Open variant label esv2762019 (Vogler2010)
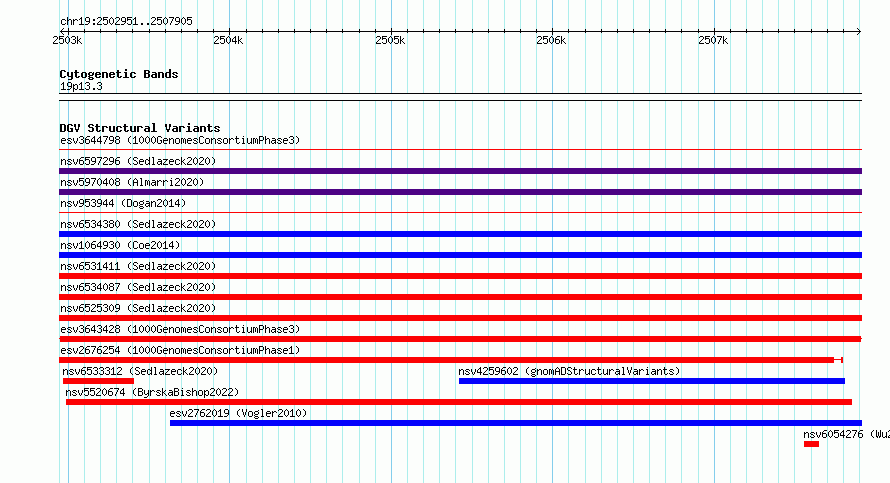Screen dimensions: 890x483 point(238,413)
